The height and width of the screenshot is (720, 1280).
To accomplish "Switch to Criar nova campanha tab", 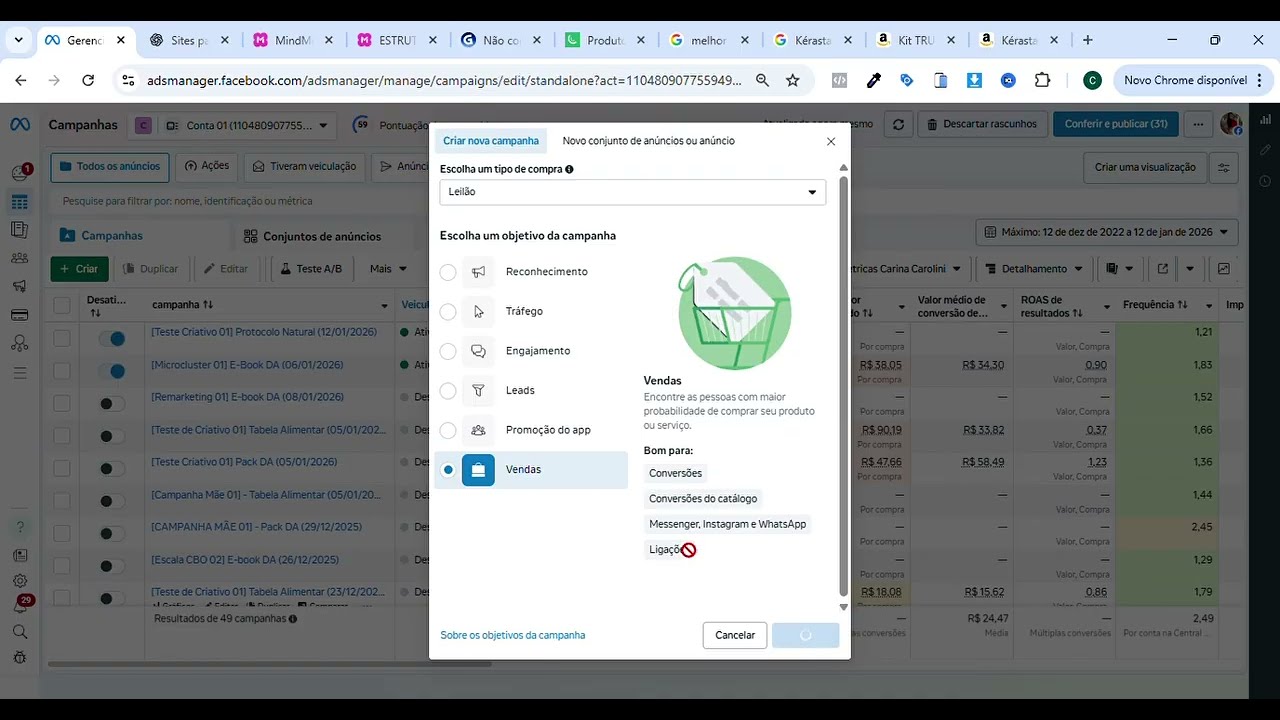I will pyautogui.click(x=491, y=141).
